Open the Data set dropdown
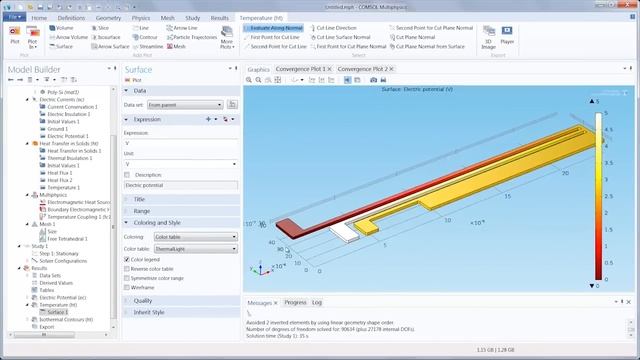 185,105
